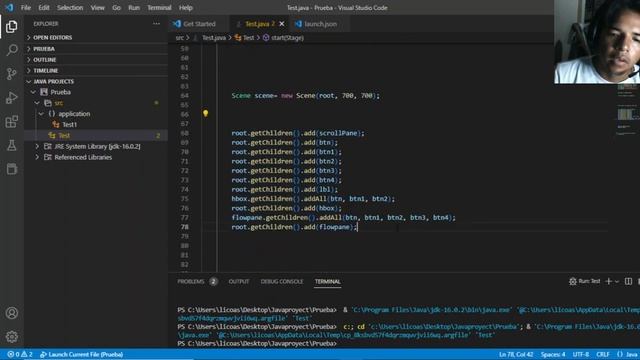The width and height of the screenshot is (640, 360).
Task: Click Run: Test terminal label
Action: coord(585,281)
